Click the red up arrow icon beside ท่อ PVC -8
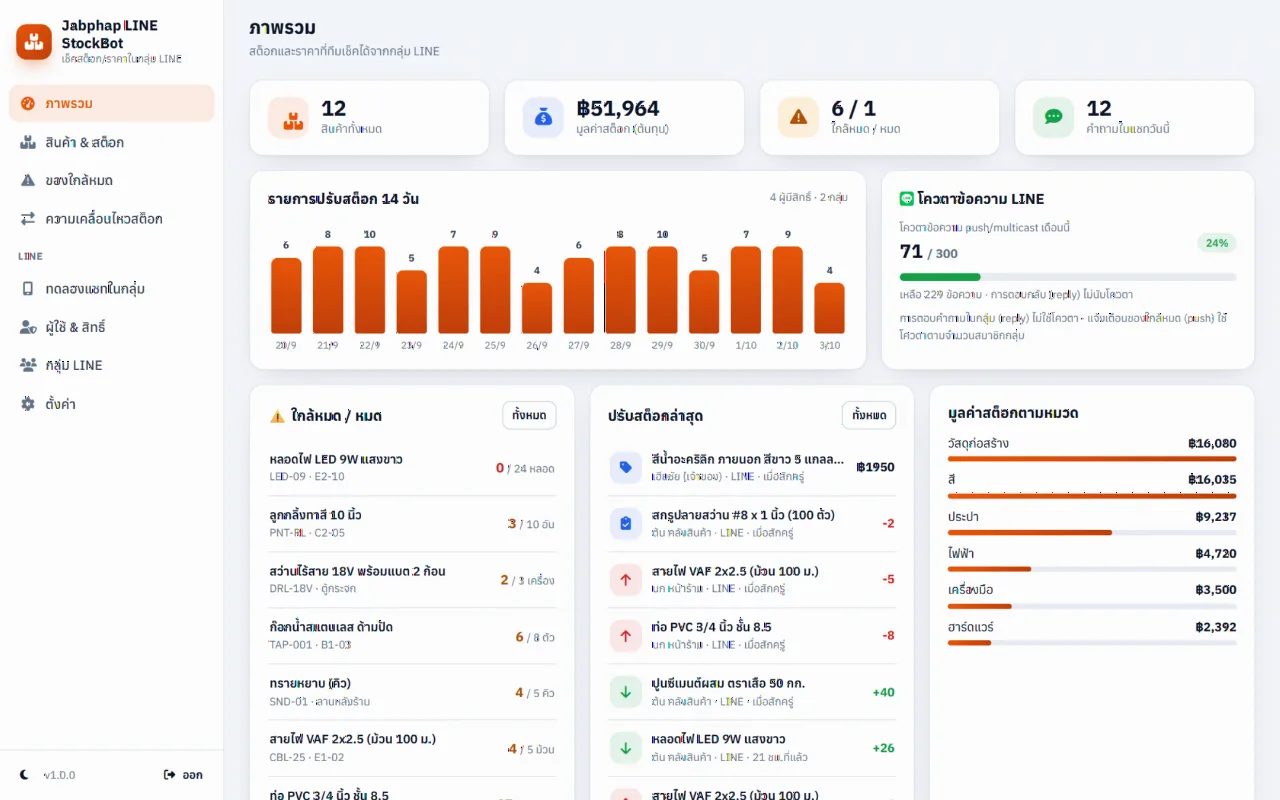 (x=626, y=635)
